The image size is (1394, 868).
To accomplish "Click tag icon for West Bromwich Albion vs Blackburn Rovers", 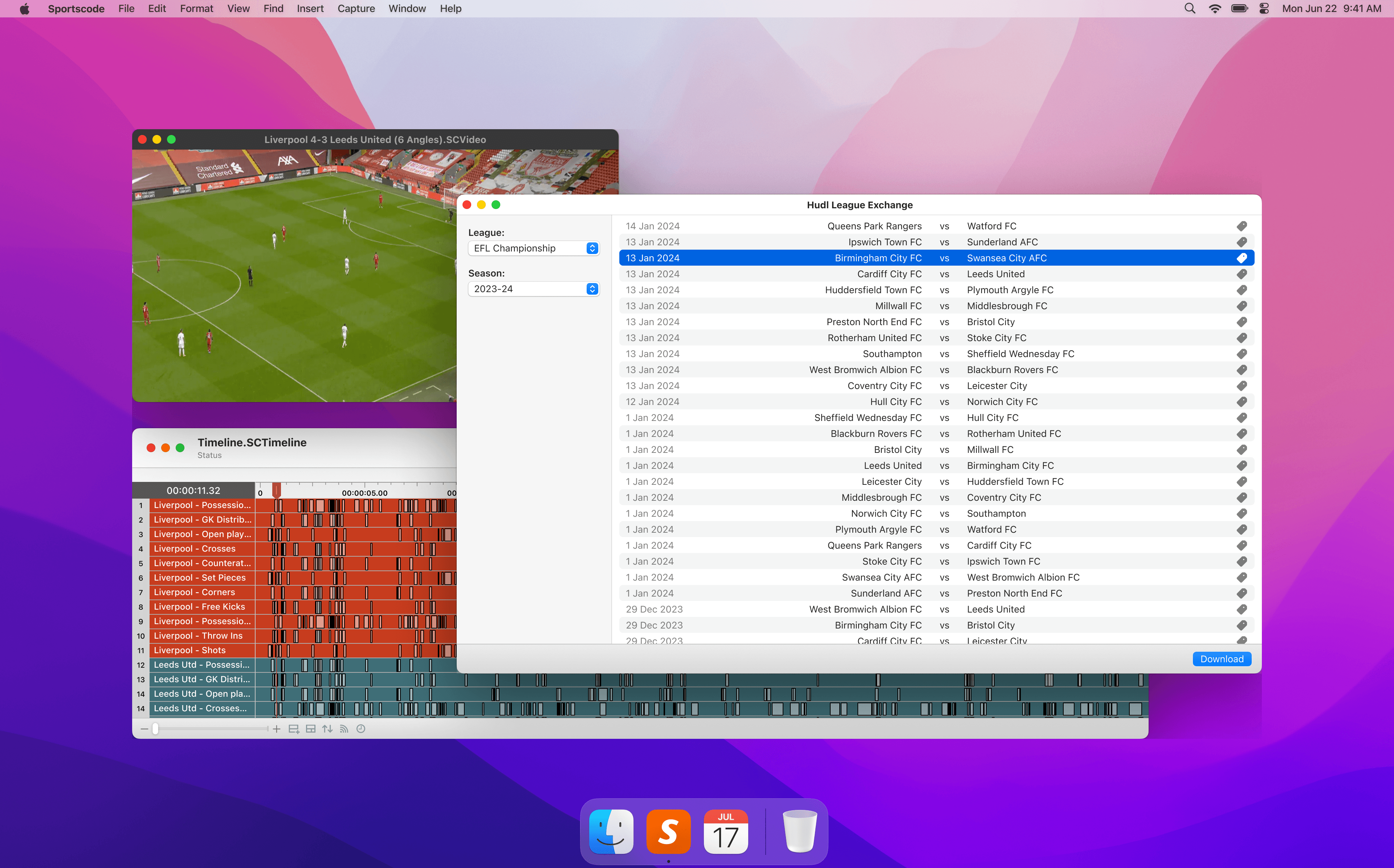I will click(x=1241, y=370).
